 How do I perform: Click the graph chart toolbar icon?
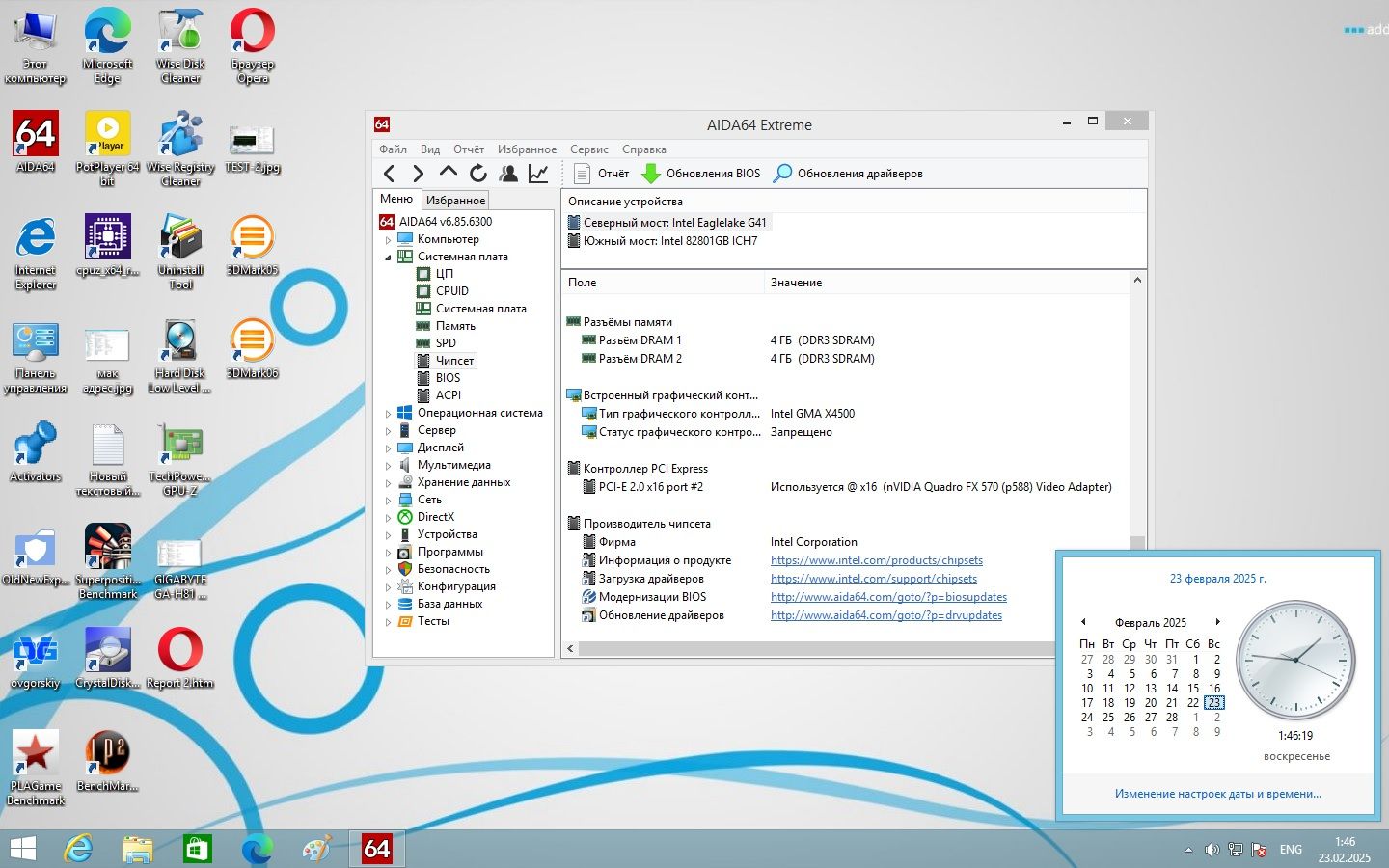pyautogui.click(x=538, y=174)
